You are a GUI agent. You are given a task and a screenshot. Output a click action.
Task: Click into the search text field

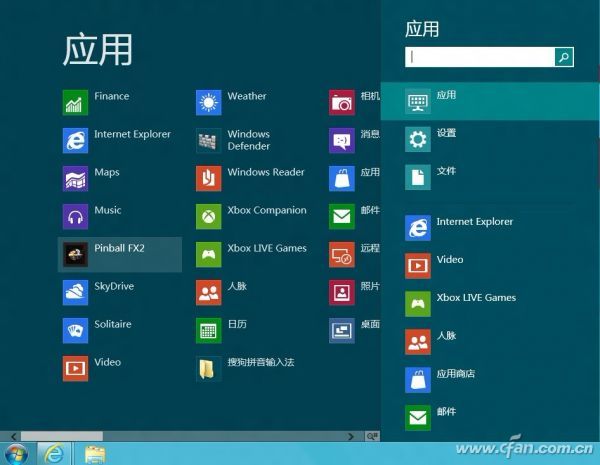point(480,57)
